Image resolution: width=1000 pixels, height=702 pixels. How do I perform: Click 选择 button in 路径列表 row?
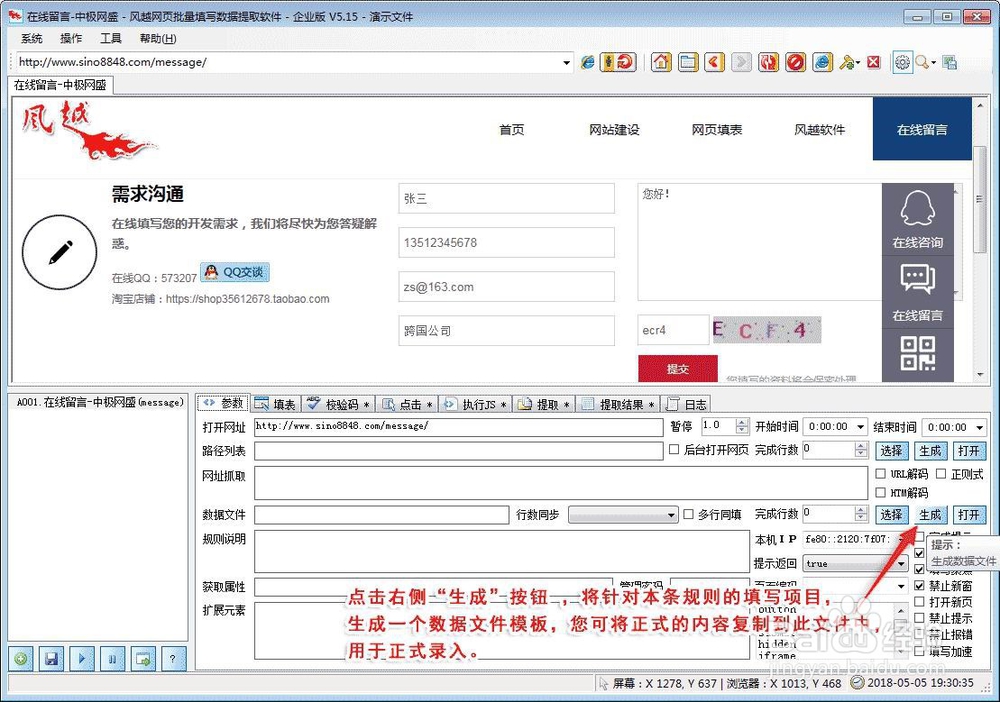(892, 451)
